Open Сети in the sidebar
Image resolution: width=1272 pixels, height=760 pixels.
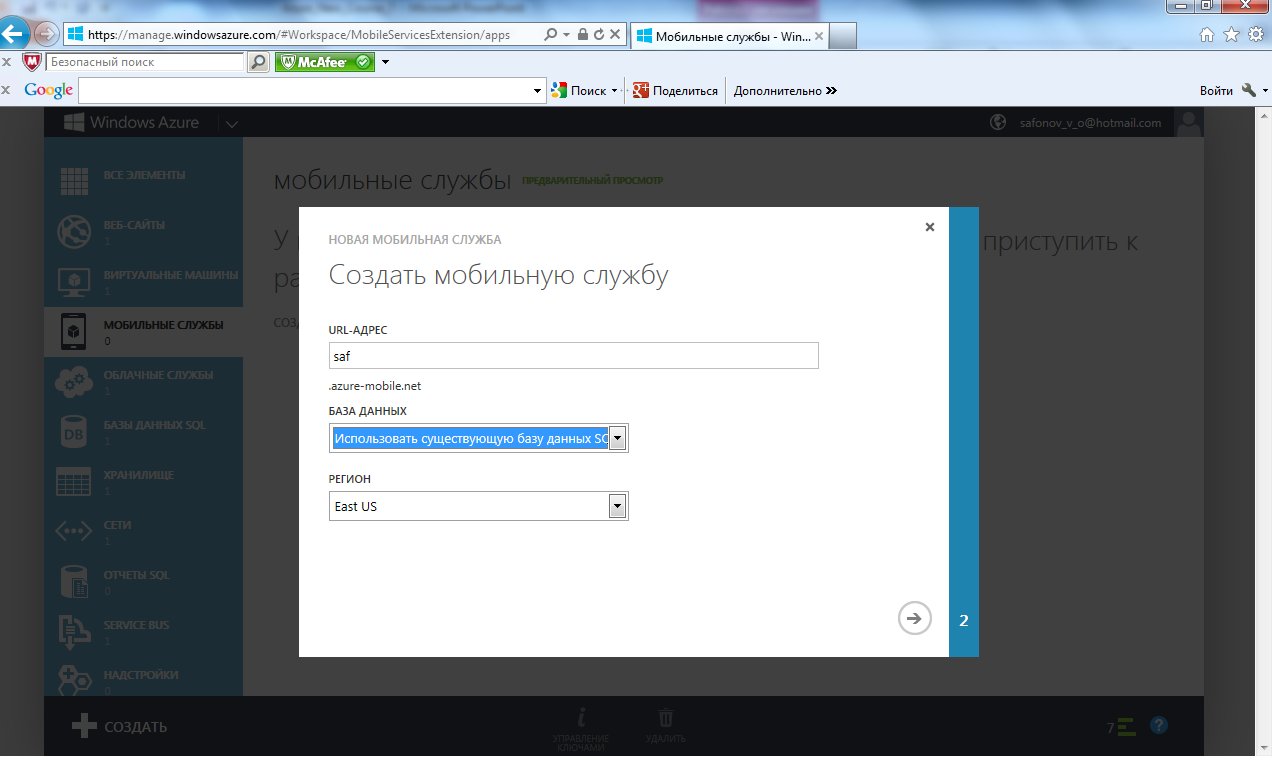coord(144,531)
